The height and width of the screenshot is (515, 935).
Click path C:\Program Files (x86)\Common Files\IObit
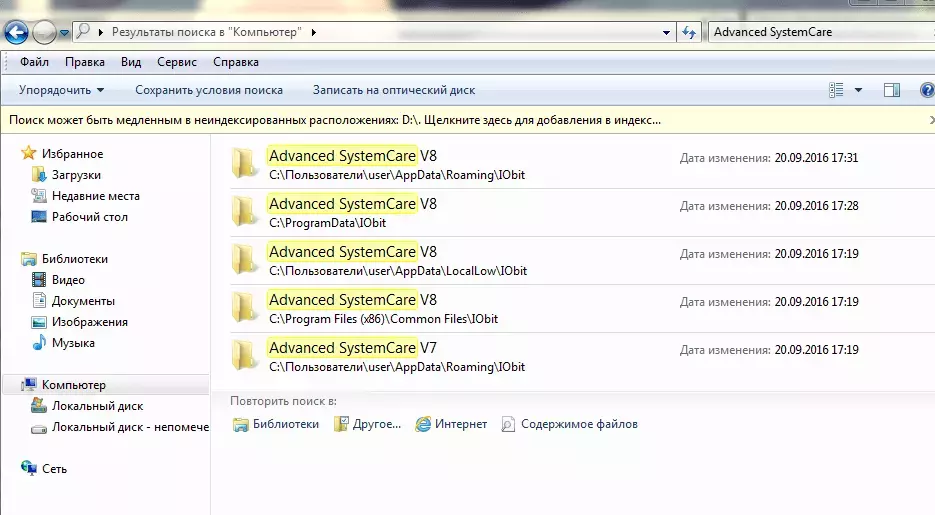[383, 319]
